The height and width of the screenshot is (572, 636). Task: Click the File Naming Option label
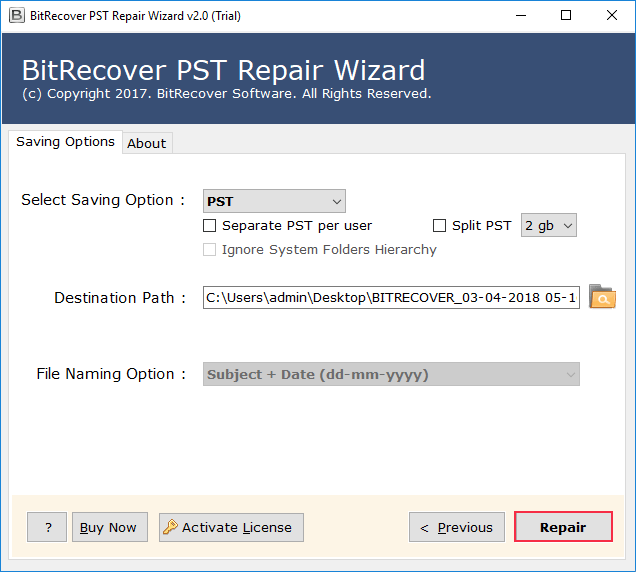[x=111, y=374]
